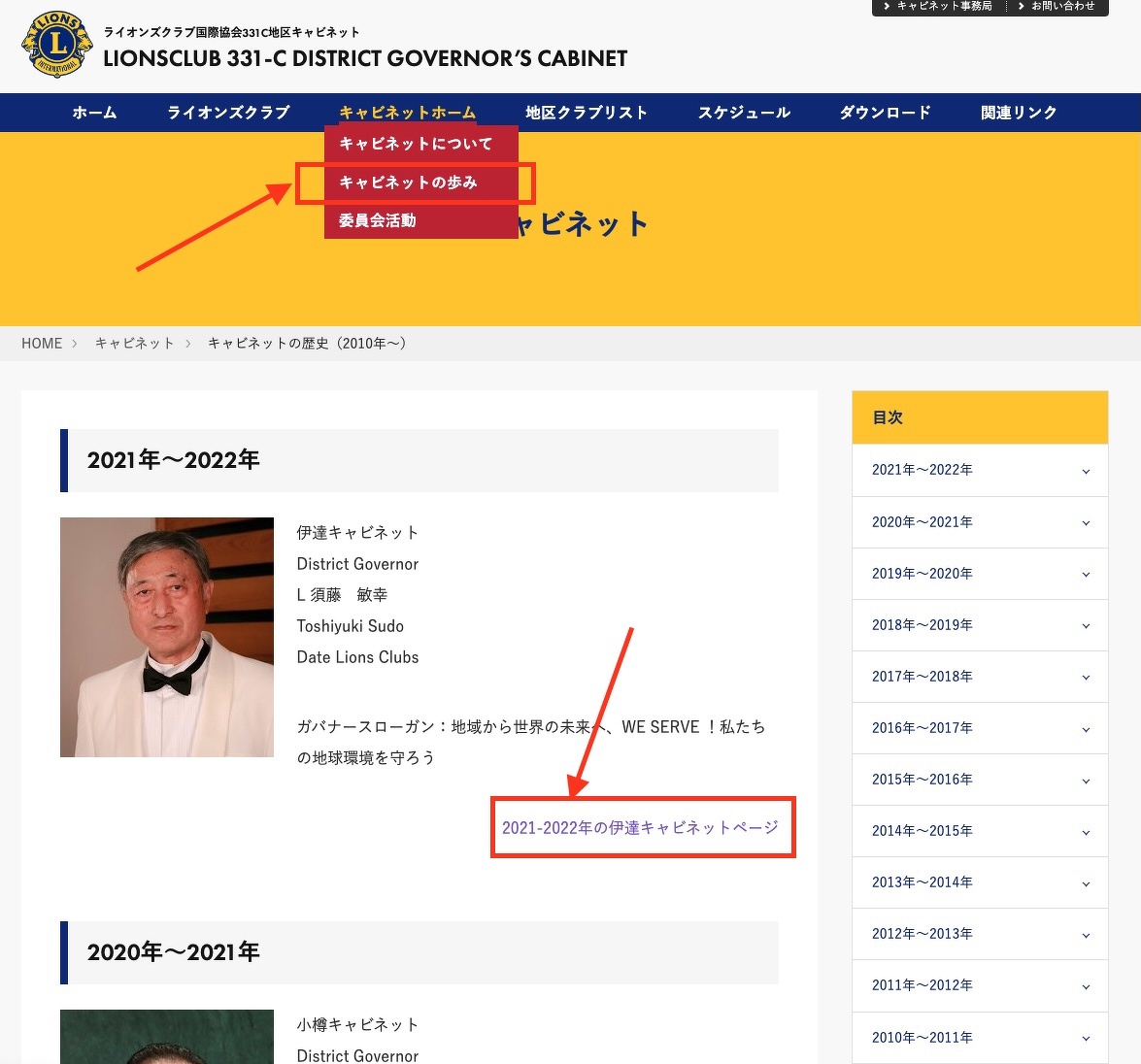The image size is (1141, 1064).
Task: Open 2021-2022年の伊達キャビネットページ link
Action: click(640, 828)
